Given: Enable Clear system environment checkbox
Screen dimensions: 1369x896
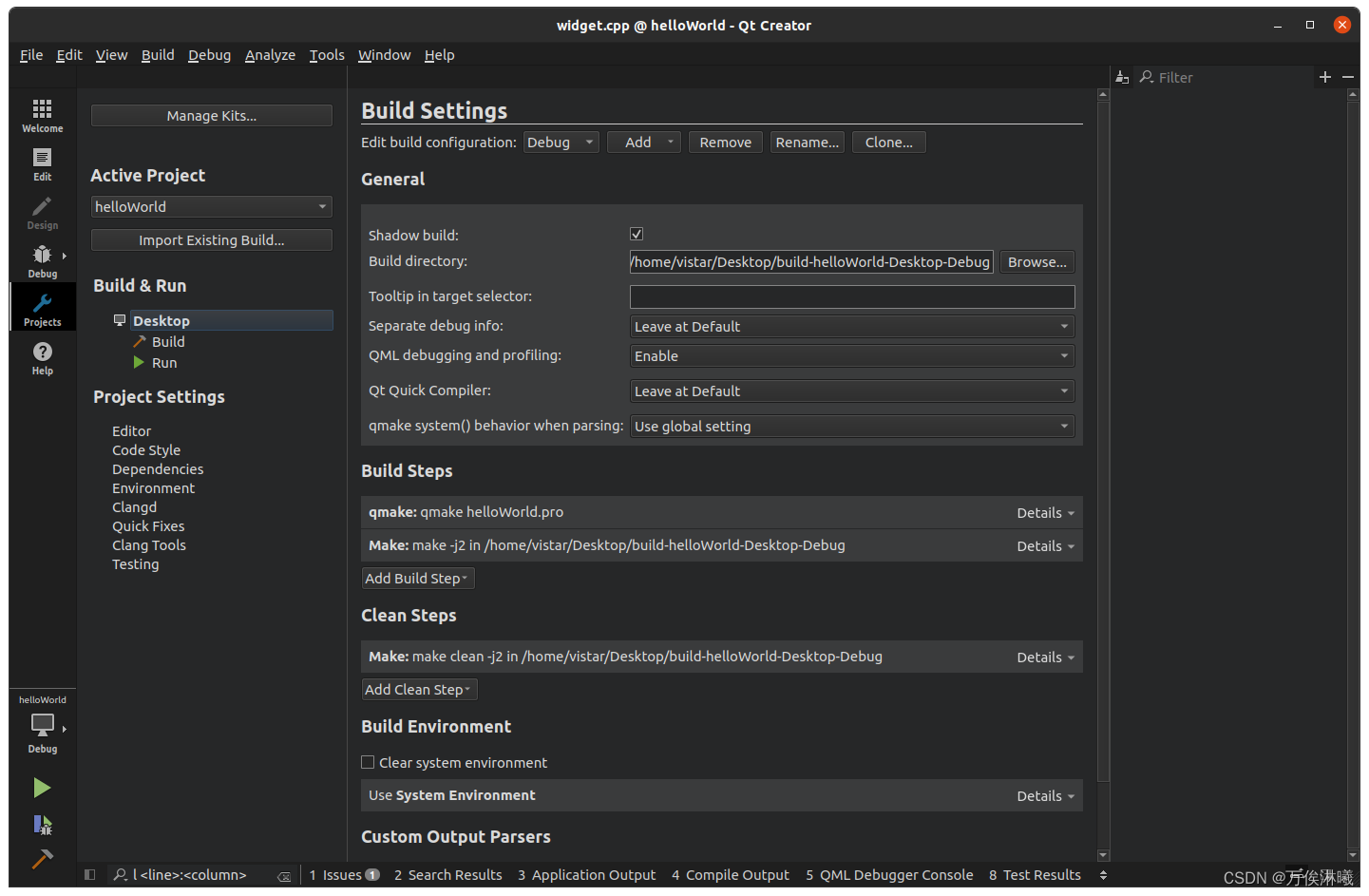Looking at the screenshot, I should coord(368,762).
